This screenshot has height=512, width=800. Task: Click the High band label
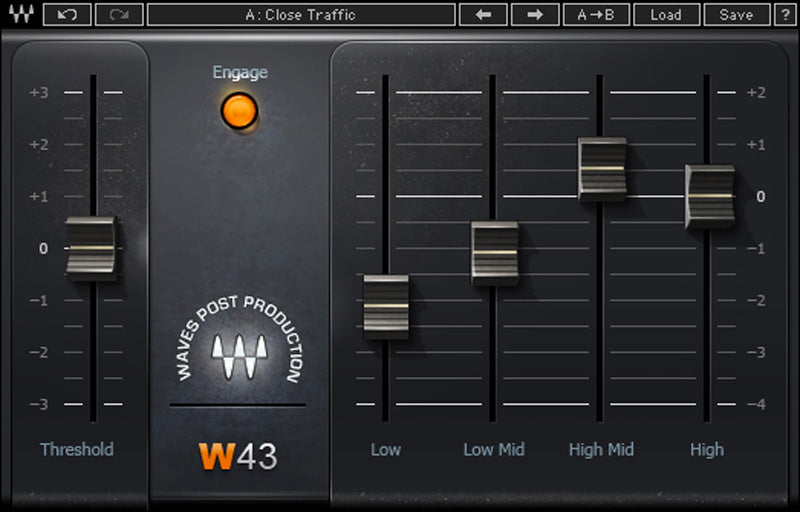[707, 449]
